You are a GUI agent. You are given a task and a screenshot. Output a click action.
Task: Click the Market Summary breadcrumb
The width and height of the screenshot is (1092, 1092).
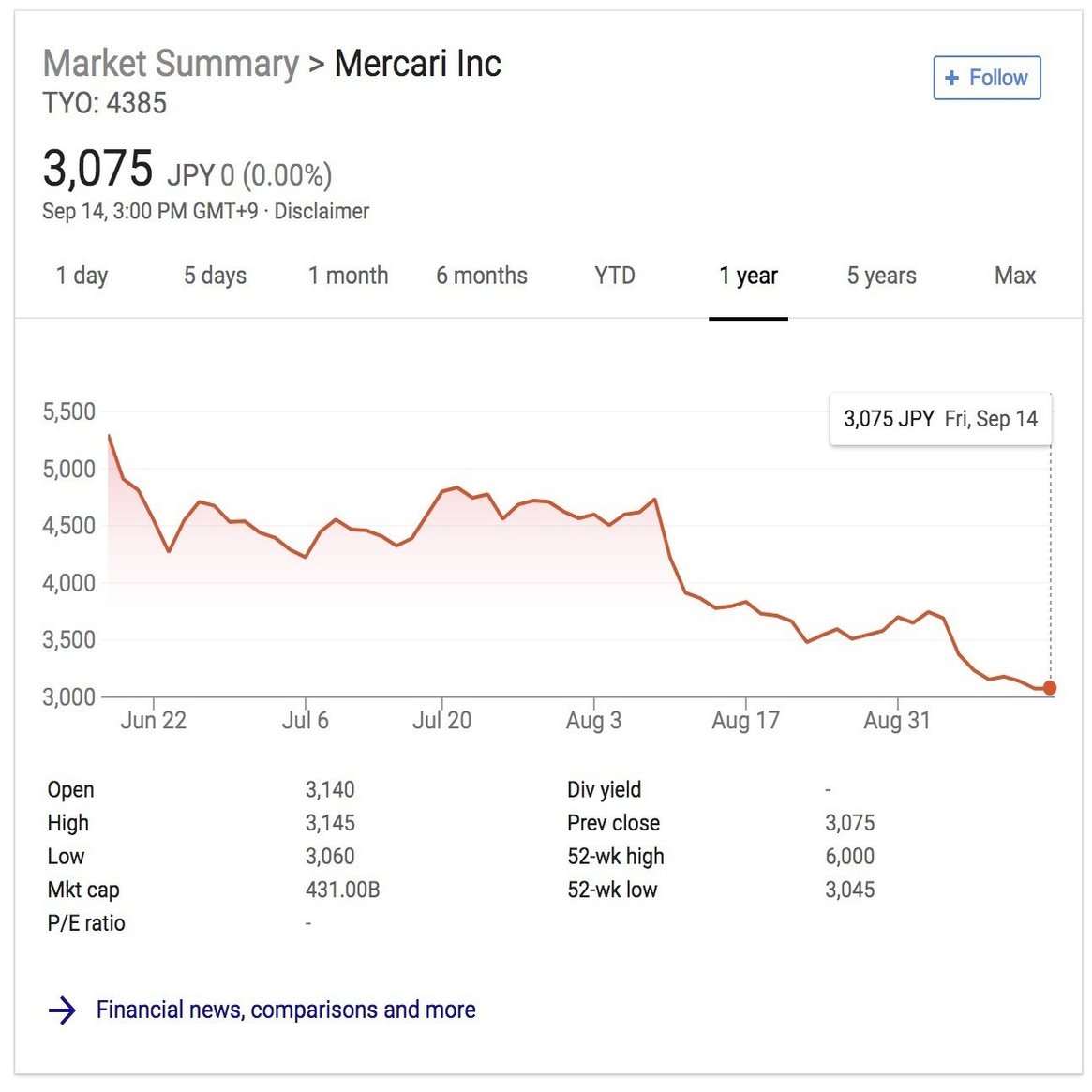click(171, 64)
